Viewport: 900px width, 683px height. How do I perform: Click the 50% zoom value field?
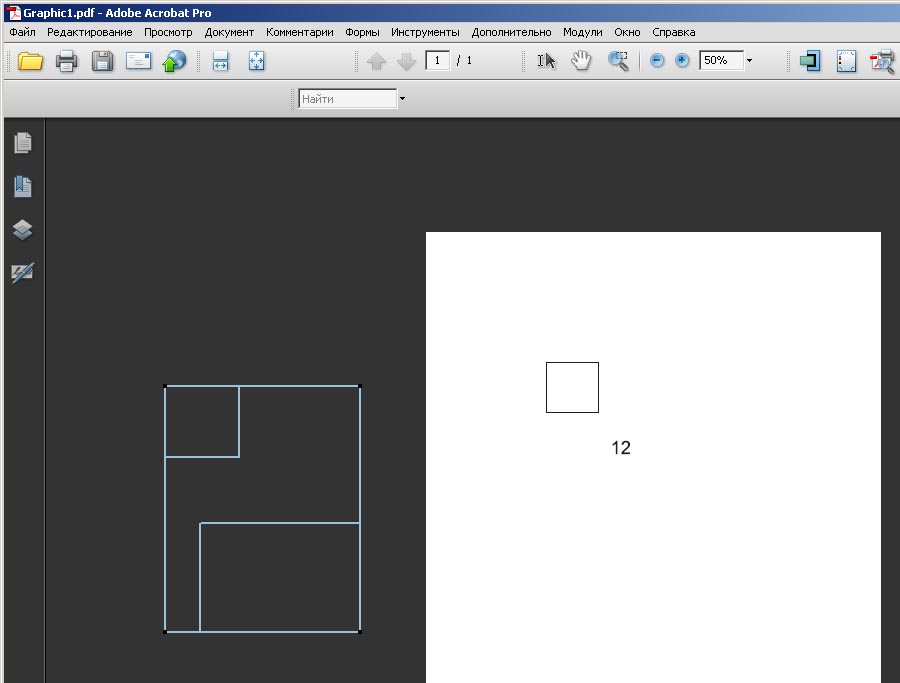(721, 60)
